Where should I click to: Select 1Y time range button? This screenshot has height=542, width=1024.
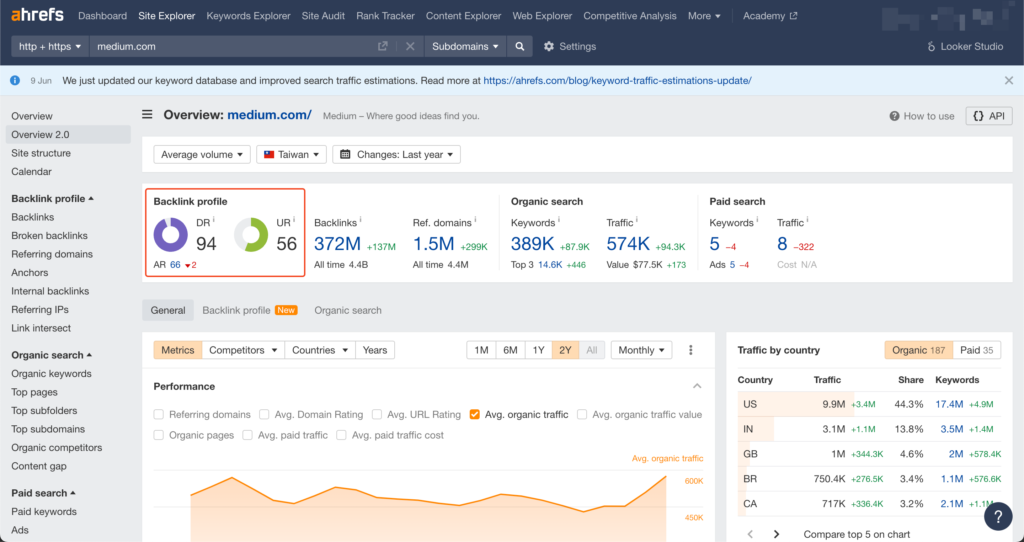click(538, 350)
